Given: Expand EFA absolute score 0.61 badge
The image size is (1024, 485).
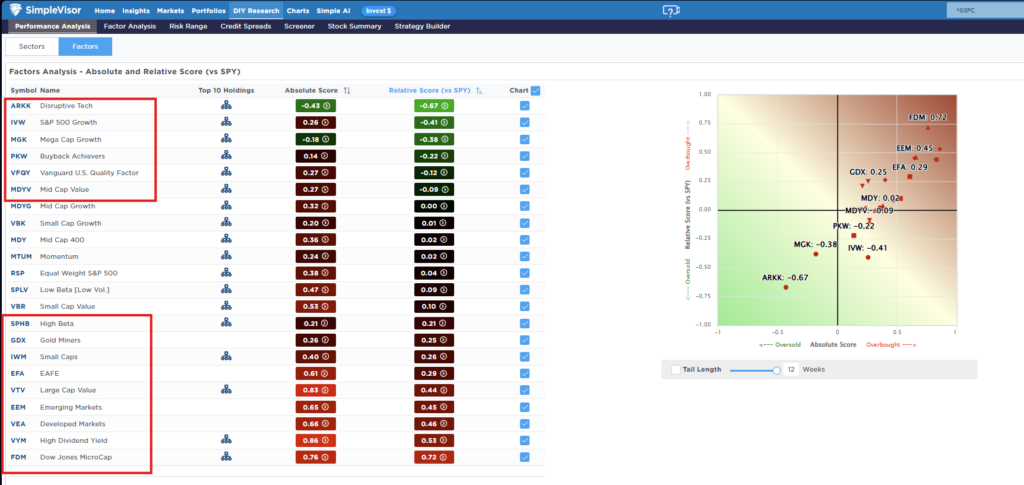Looking at the screenshot, I should pyautogui.click(x=315, y=373).
